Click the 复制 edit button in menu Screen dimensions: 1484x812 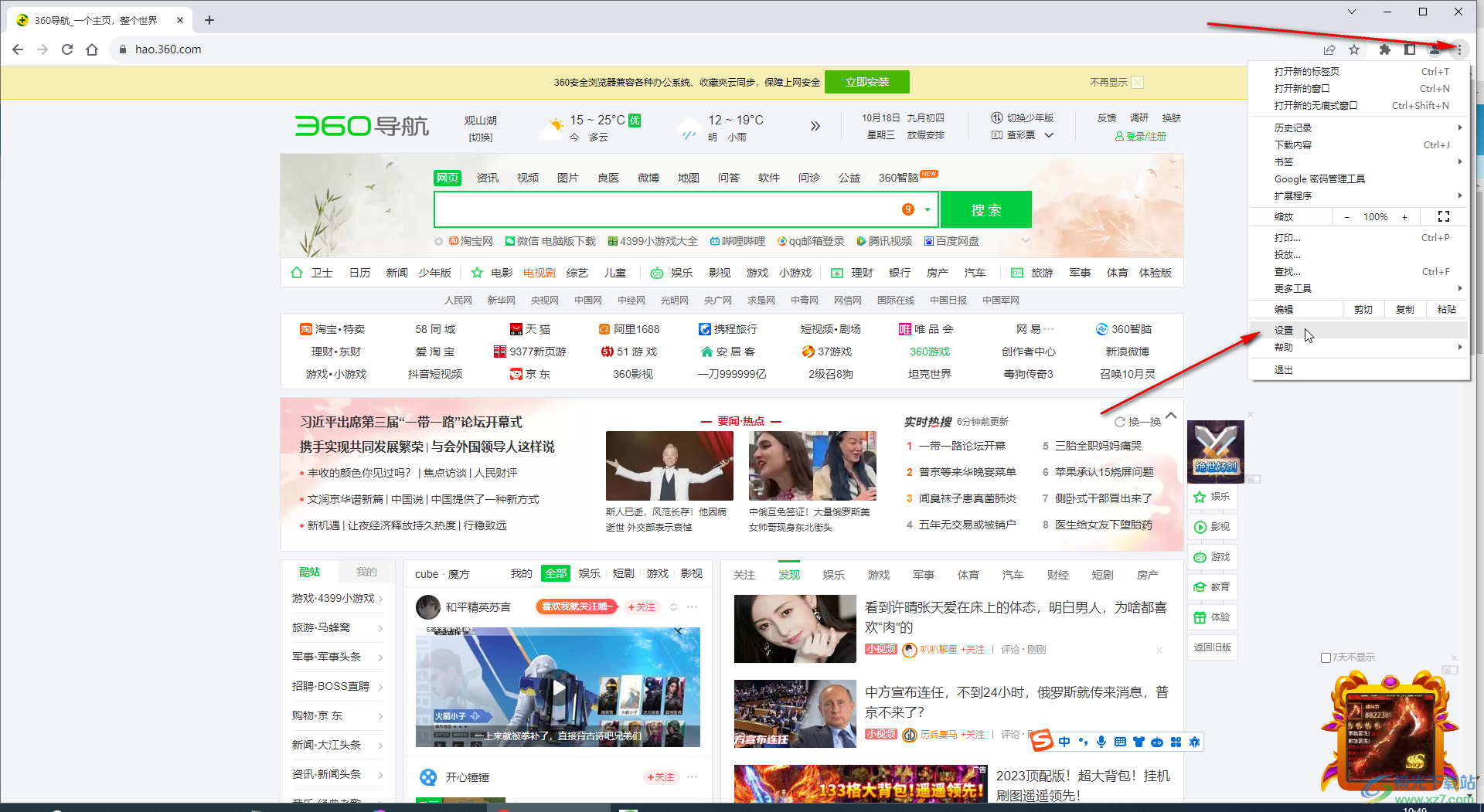1404,309
